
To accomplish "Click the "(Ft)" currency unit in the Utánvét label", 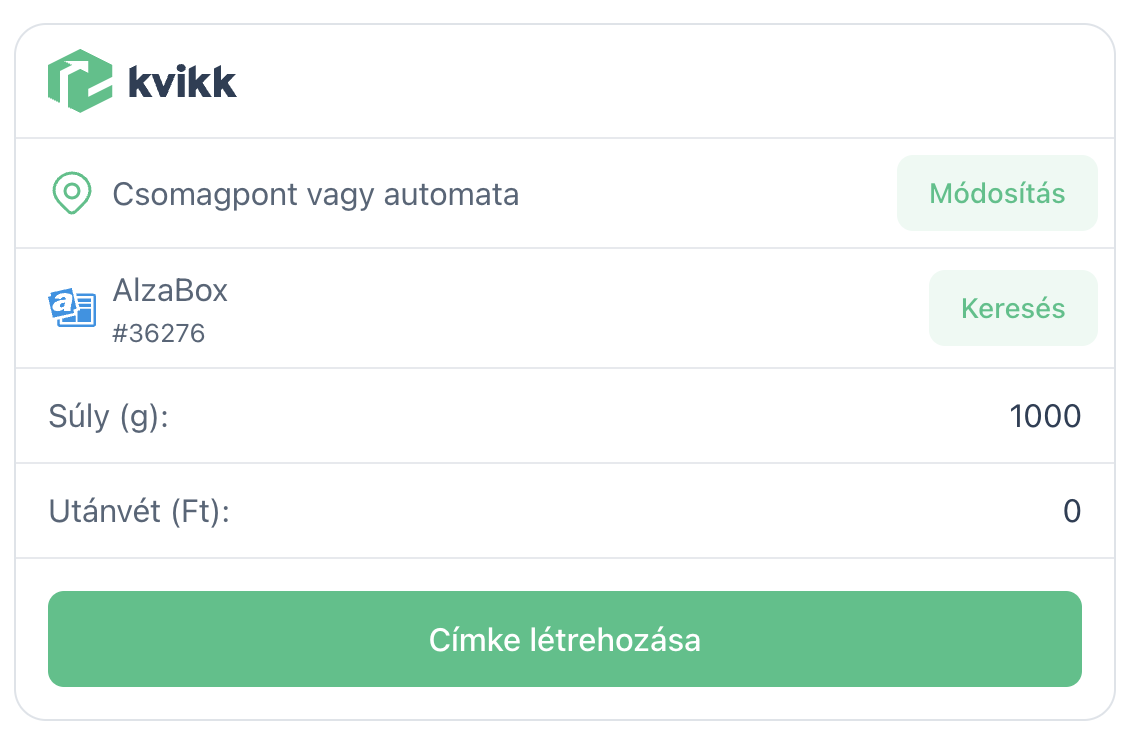I will click(x=198, y=511).
